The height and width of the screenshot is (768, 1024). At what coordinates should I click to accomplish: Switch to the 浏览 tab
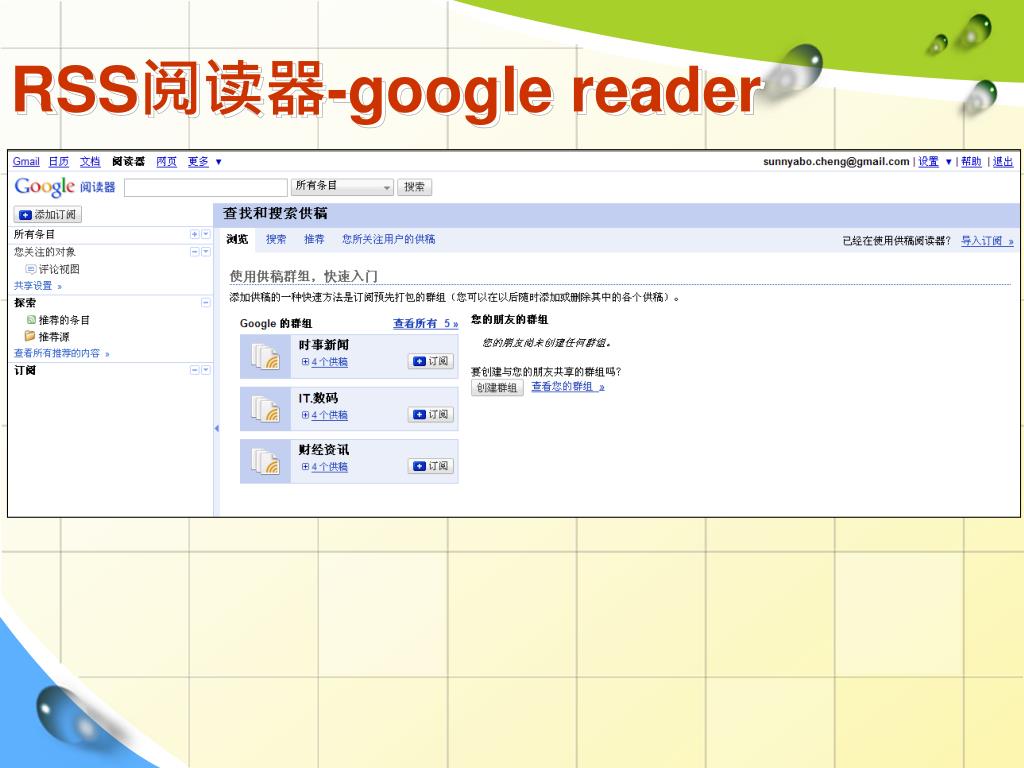pyautogui.click(x=238, y=240)
